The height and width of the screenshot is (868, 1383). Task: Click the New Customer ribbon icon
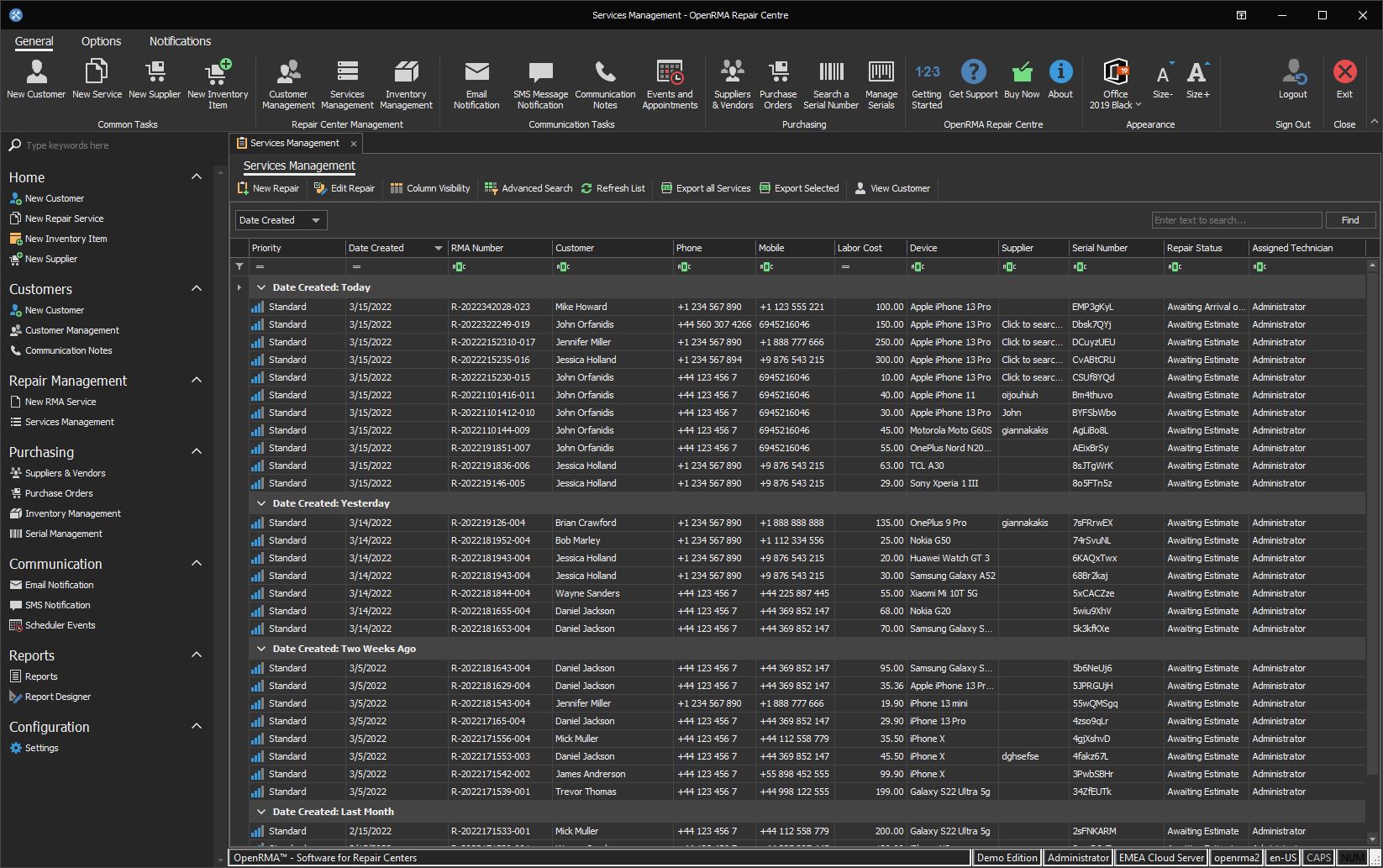[36, 79]
